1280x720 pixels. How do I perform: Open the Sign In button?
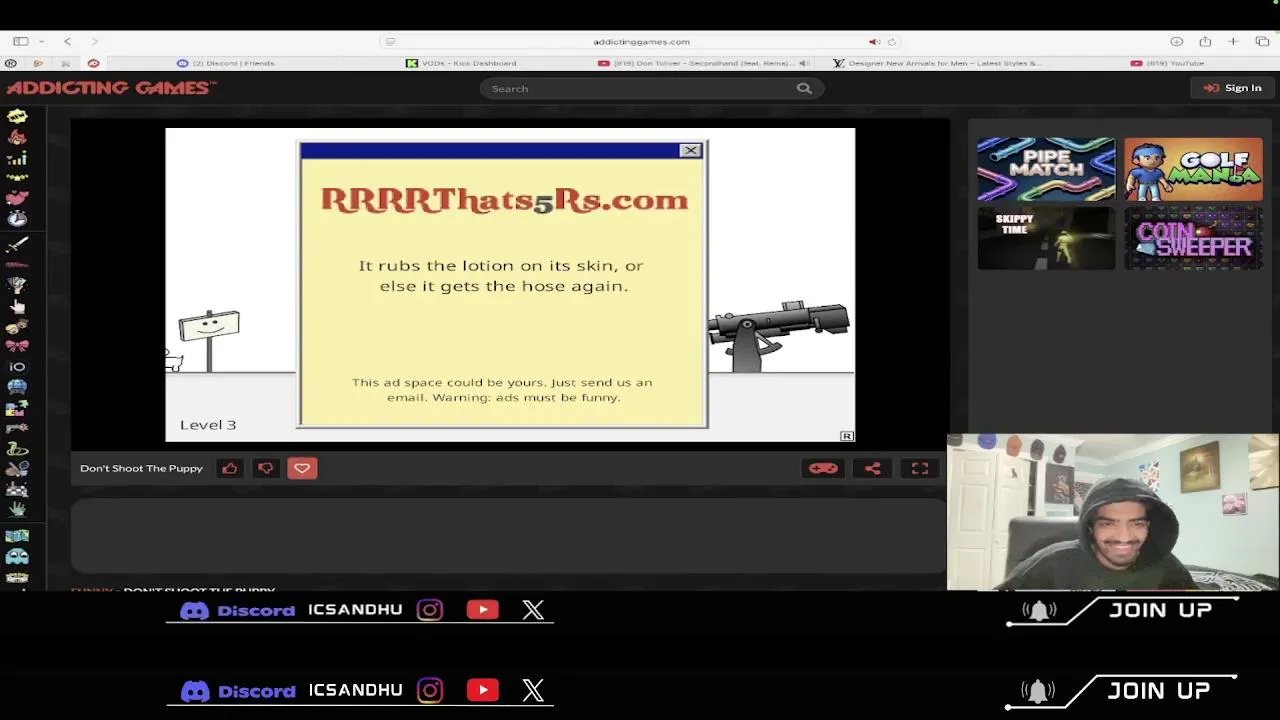click(1233, 88)
